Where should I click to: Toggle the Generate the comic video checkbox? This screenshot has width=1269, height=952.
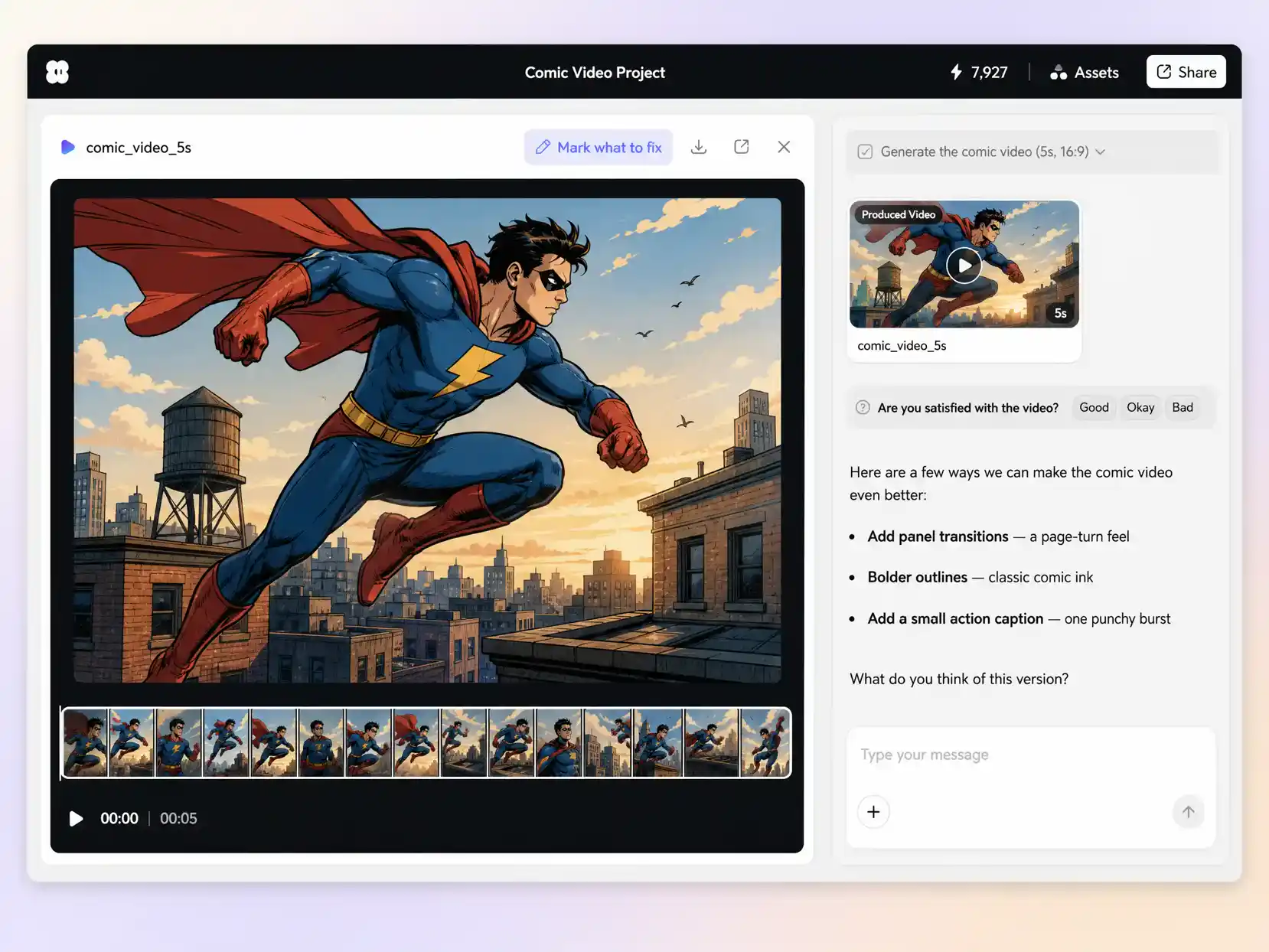point(865,152)
